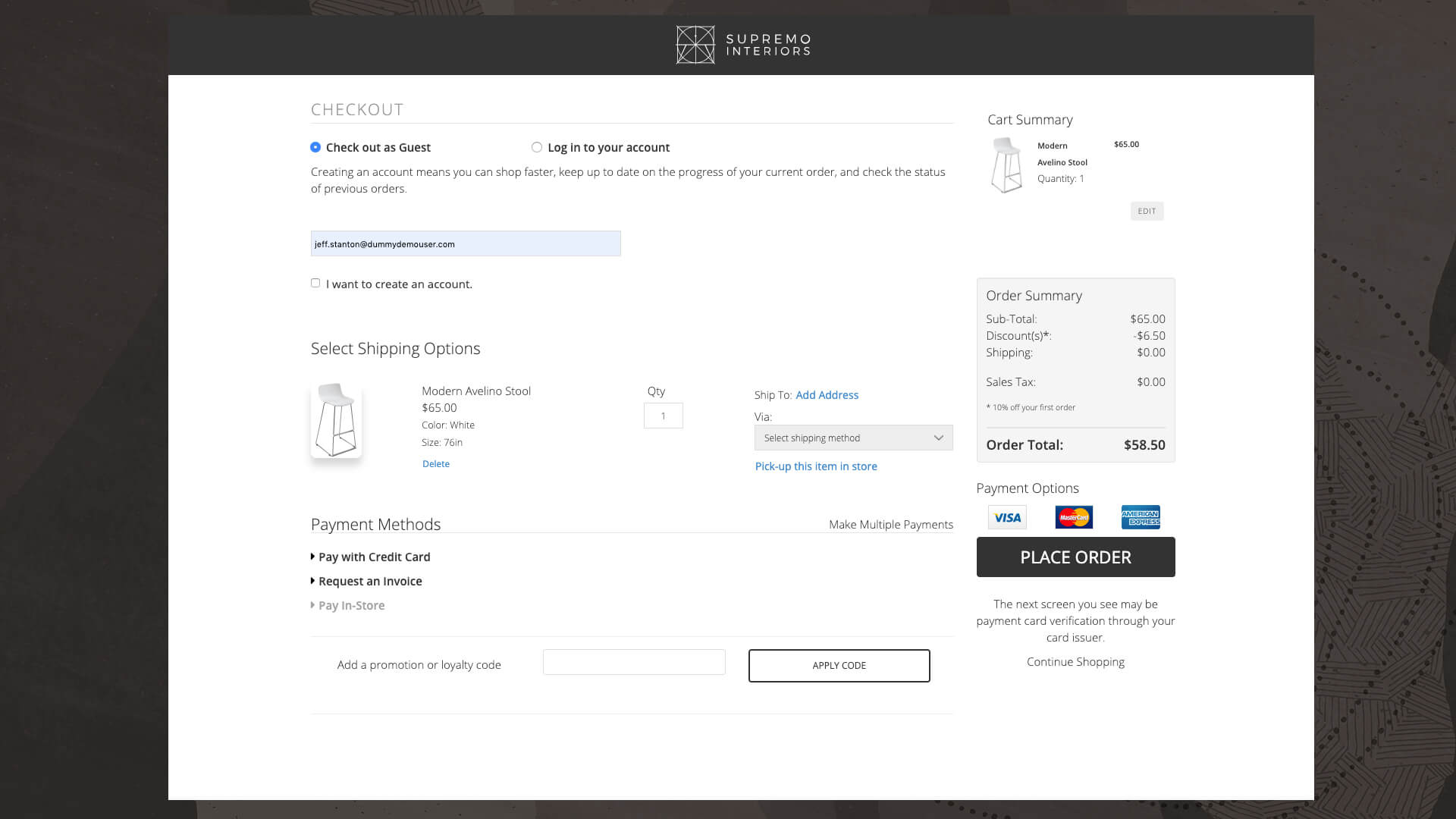Expand the Request an Invoice section

(369, 581)
